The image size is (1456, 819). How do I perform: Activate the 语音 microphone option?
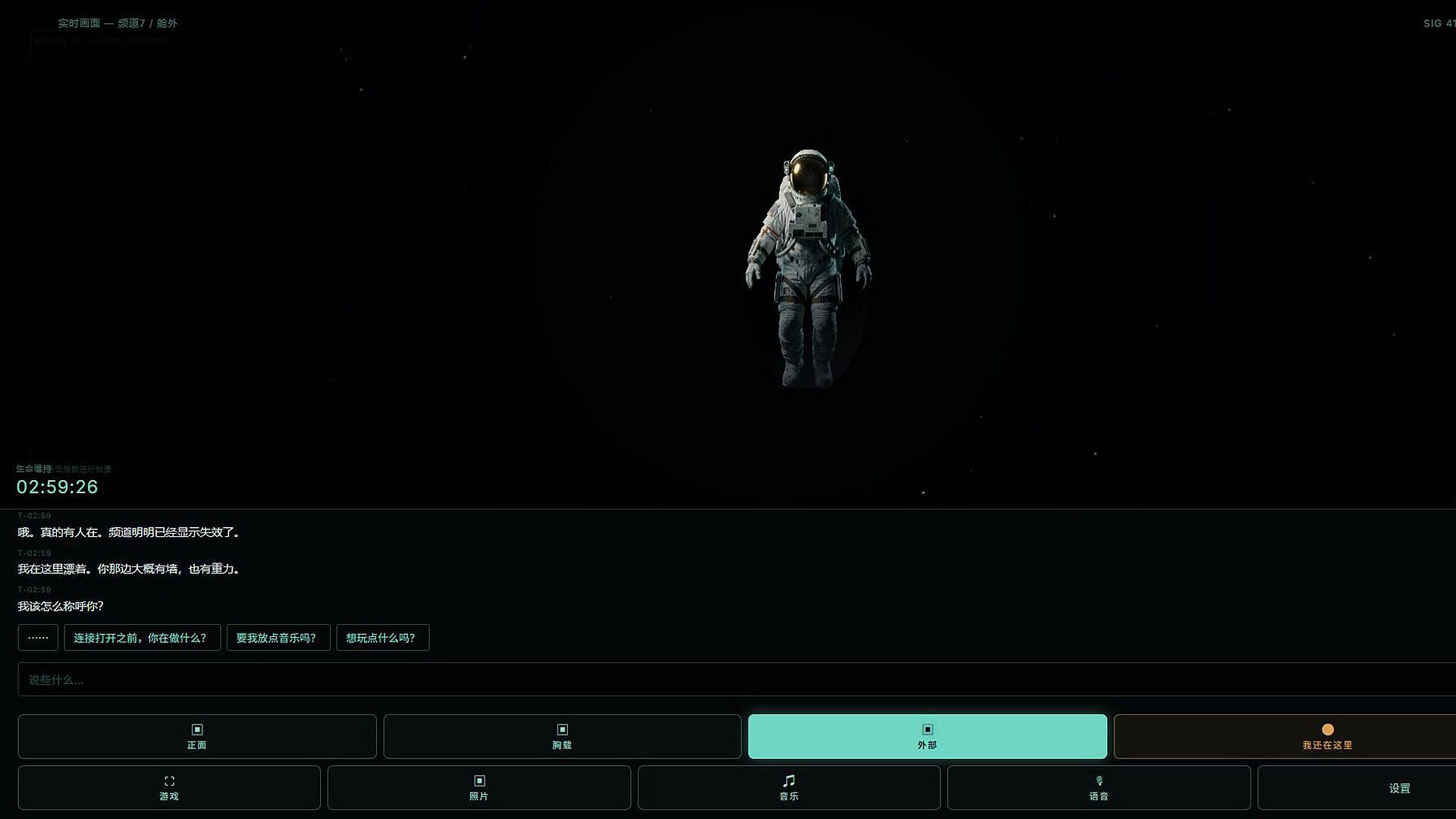click(1099, 788)
